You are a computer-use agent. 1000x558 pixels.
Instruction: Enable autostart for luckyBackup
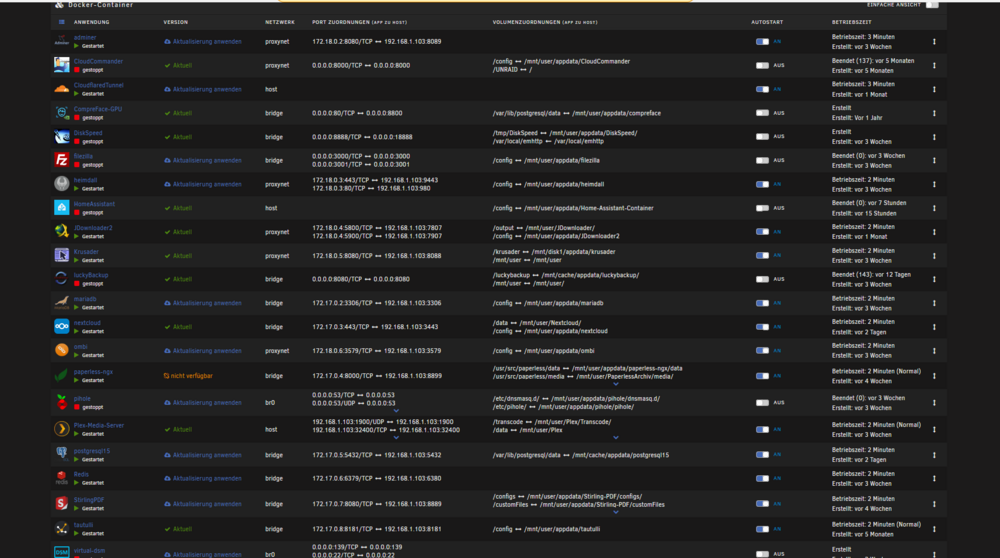(762, 279)
